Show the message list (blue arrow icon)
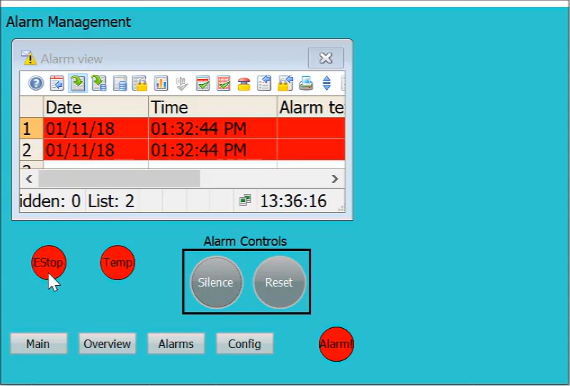 pyautogui.click(x=57, y=83)
